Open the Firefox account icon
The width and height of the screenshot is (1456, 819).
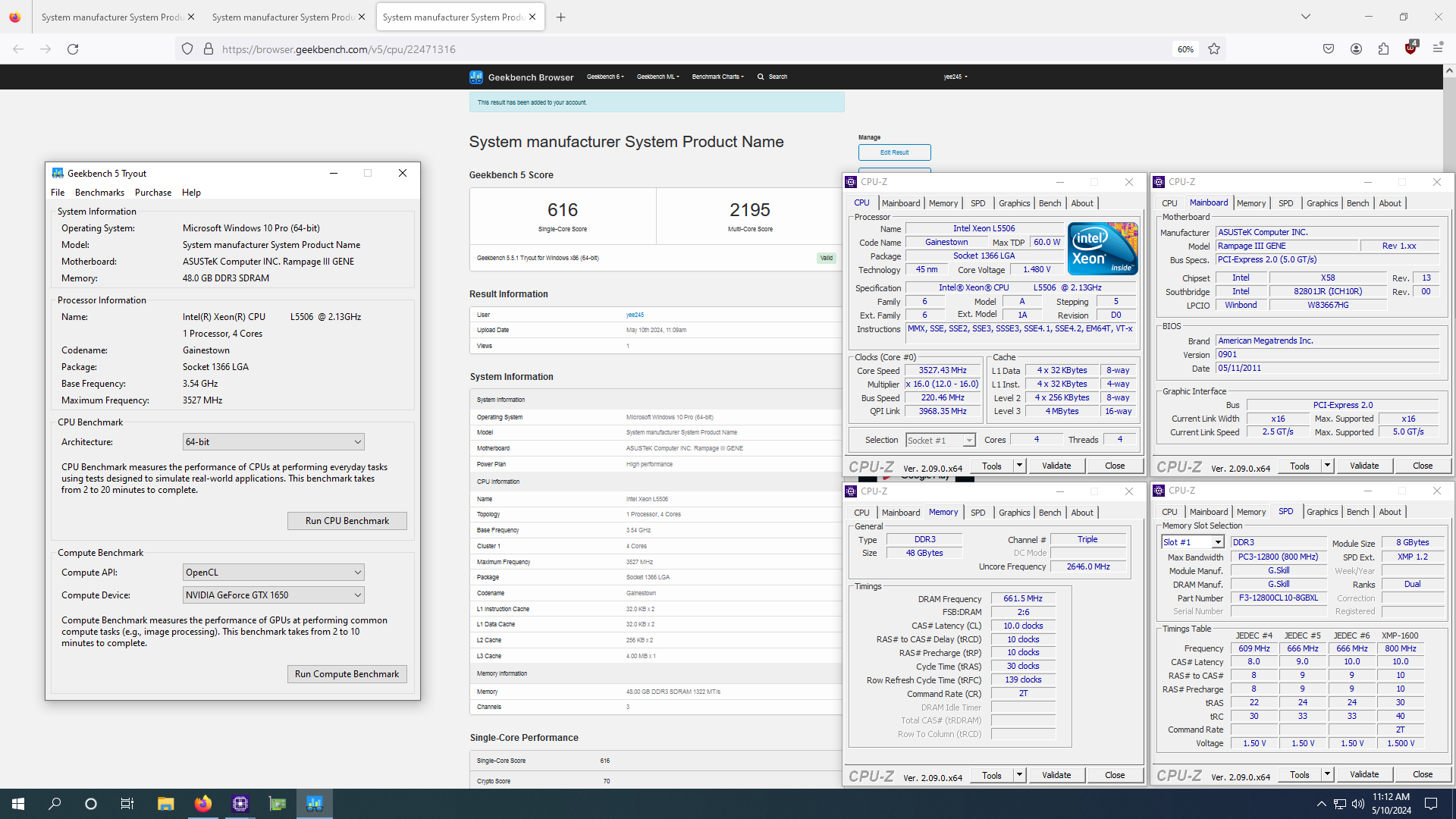(1356, 49)
